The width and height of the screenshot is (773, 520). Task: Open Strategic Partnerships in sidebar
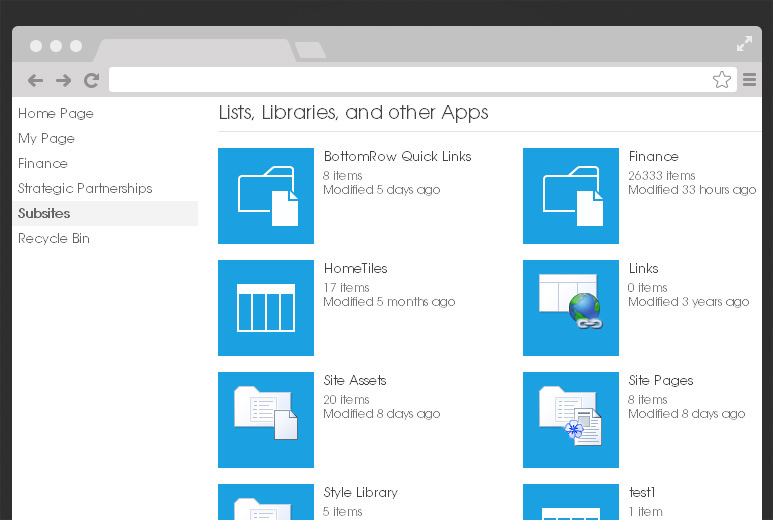[85, 188]
